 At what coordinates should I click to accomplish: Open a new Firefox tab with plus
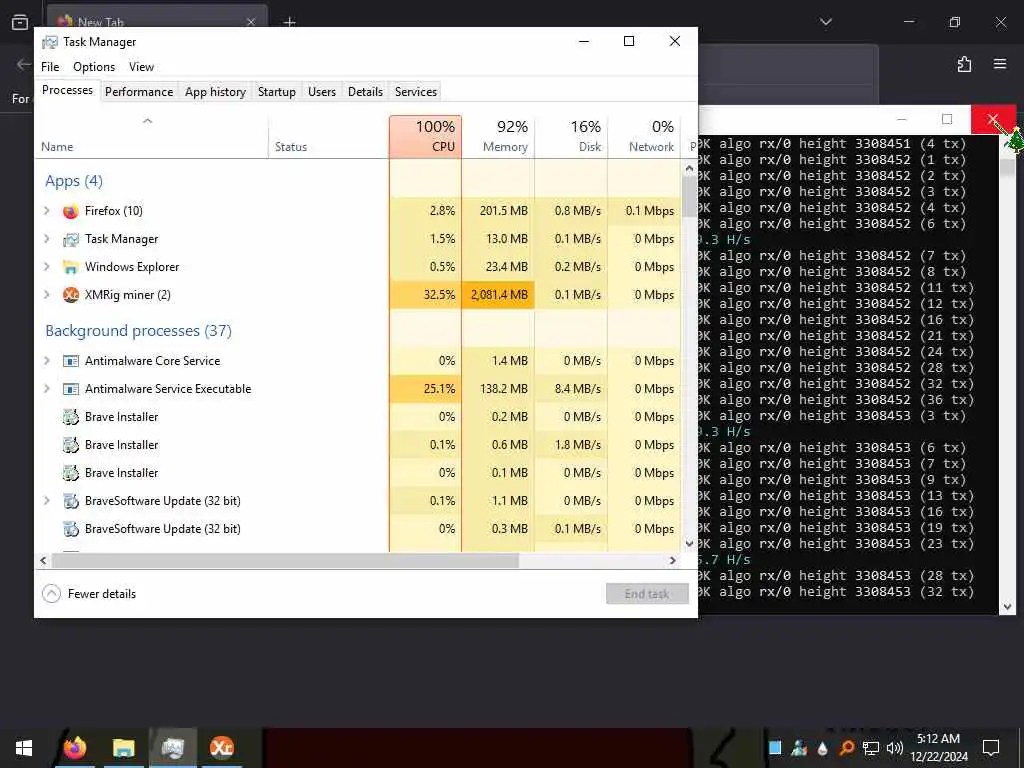pos(290,22)
